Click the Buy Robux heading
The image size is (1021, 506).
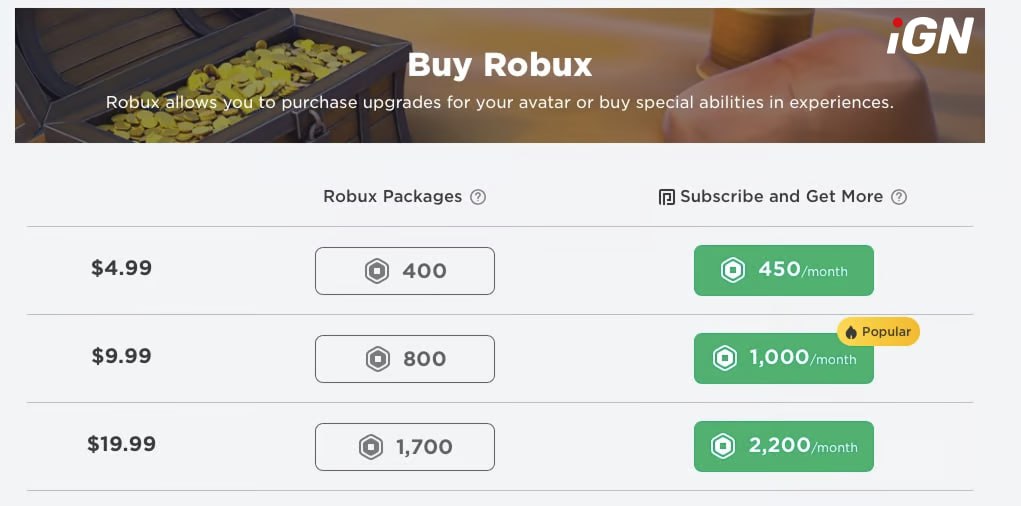point(500,65)
